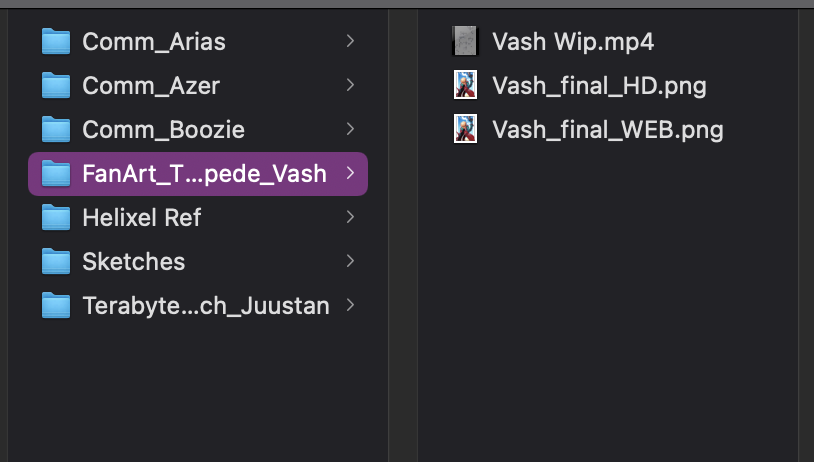This screenshot has height=462, width=814.
Task: Click the Helixel Ref folder icon
Action: click(x=56, y=218)
